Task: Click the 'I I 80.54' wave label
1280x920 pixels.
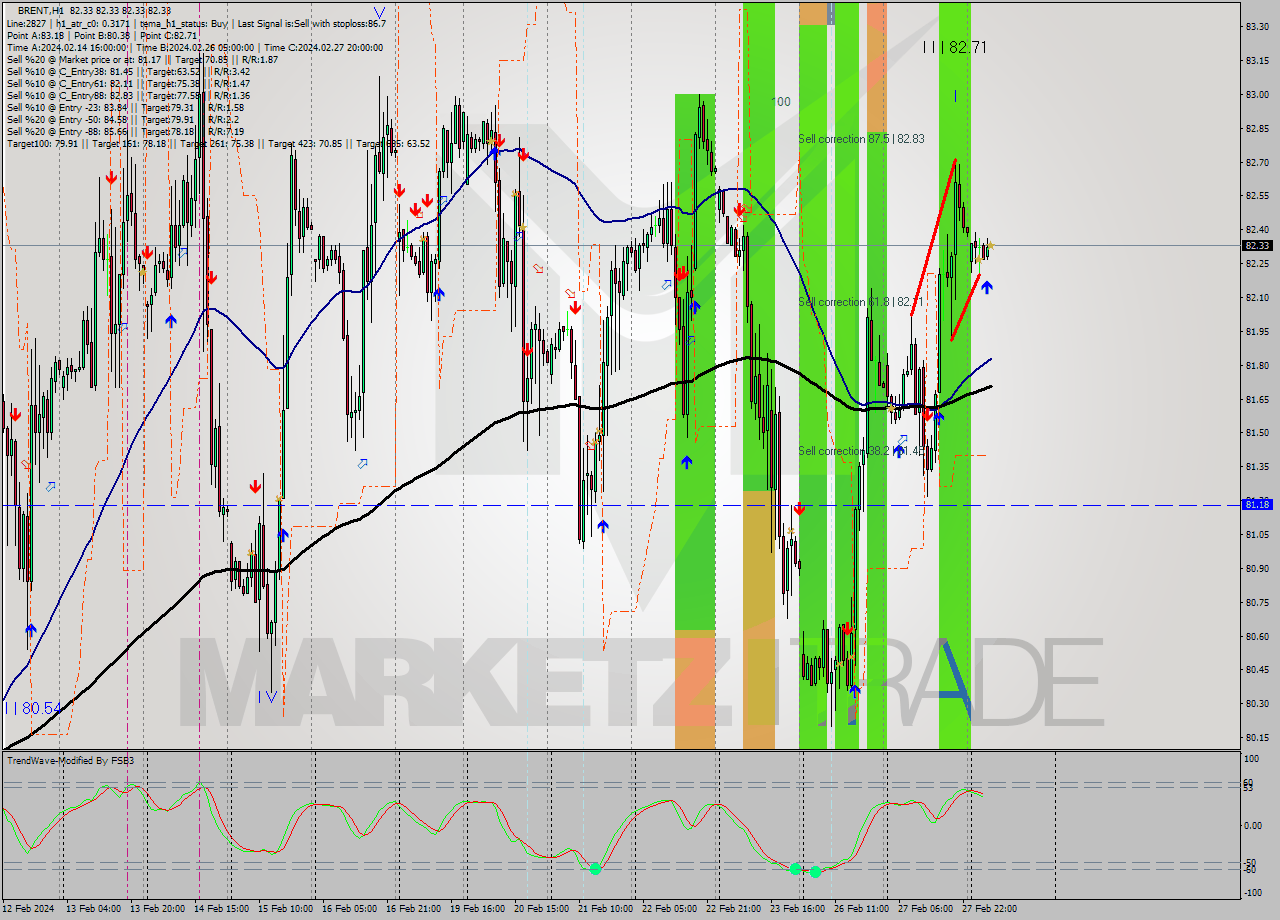Action: pos(33,708)
